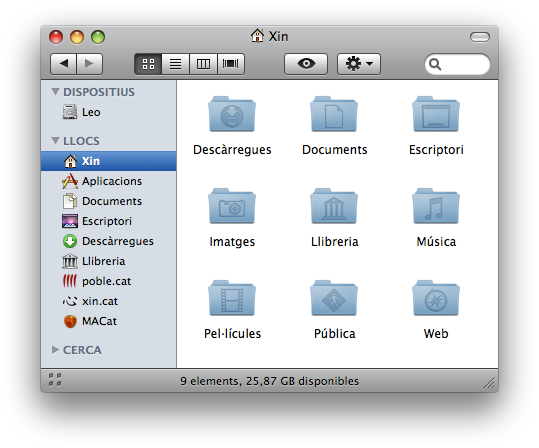Select the Documents folder icon

click(334, 114)
